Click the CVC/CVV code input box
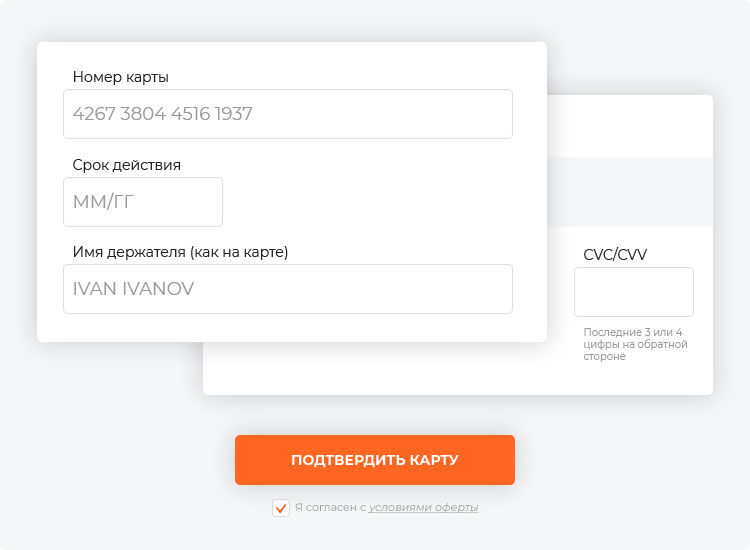 pos(634,292)
